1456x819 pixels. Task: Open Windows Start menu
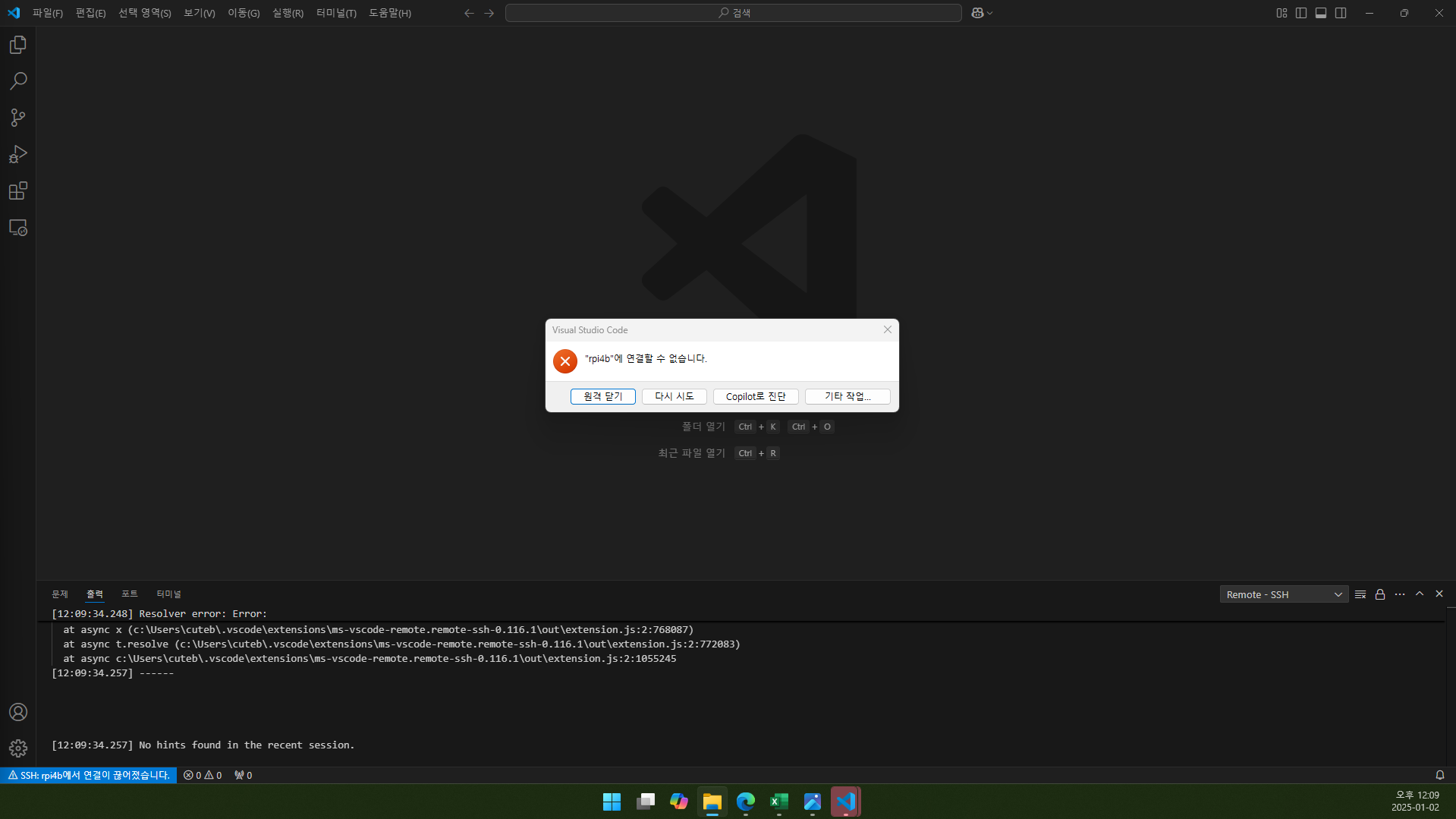pos(612,802)
